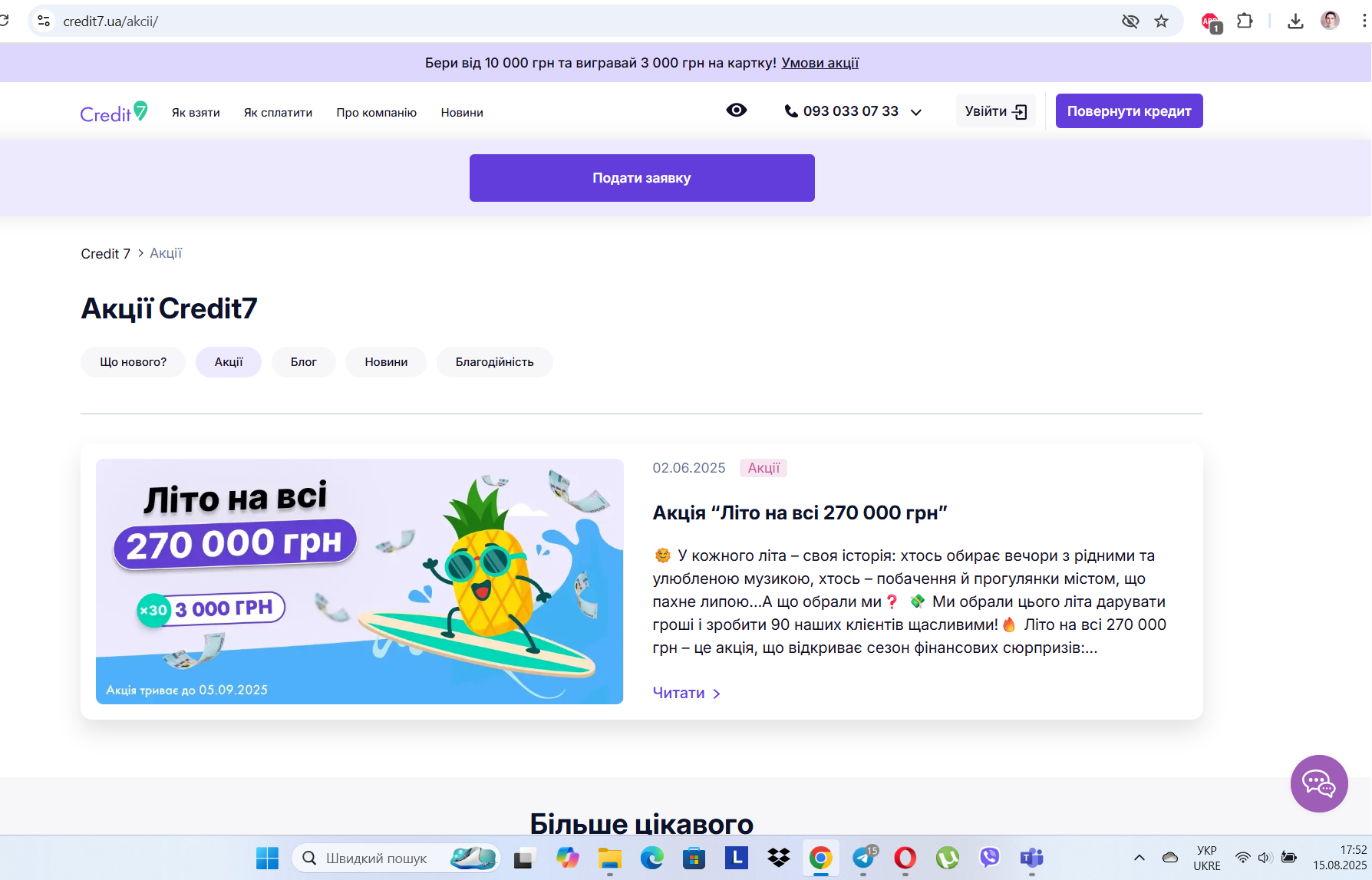Switch to Chrome in taskbar
Image resolution: width=1372 pixels, height=880 pixels.
(821, 858)
